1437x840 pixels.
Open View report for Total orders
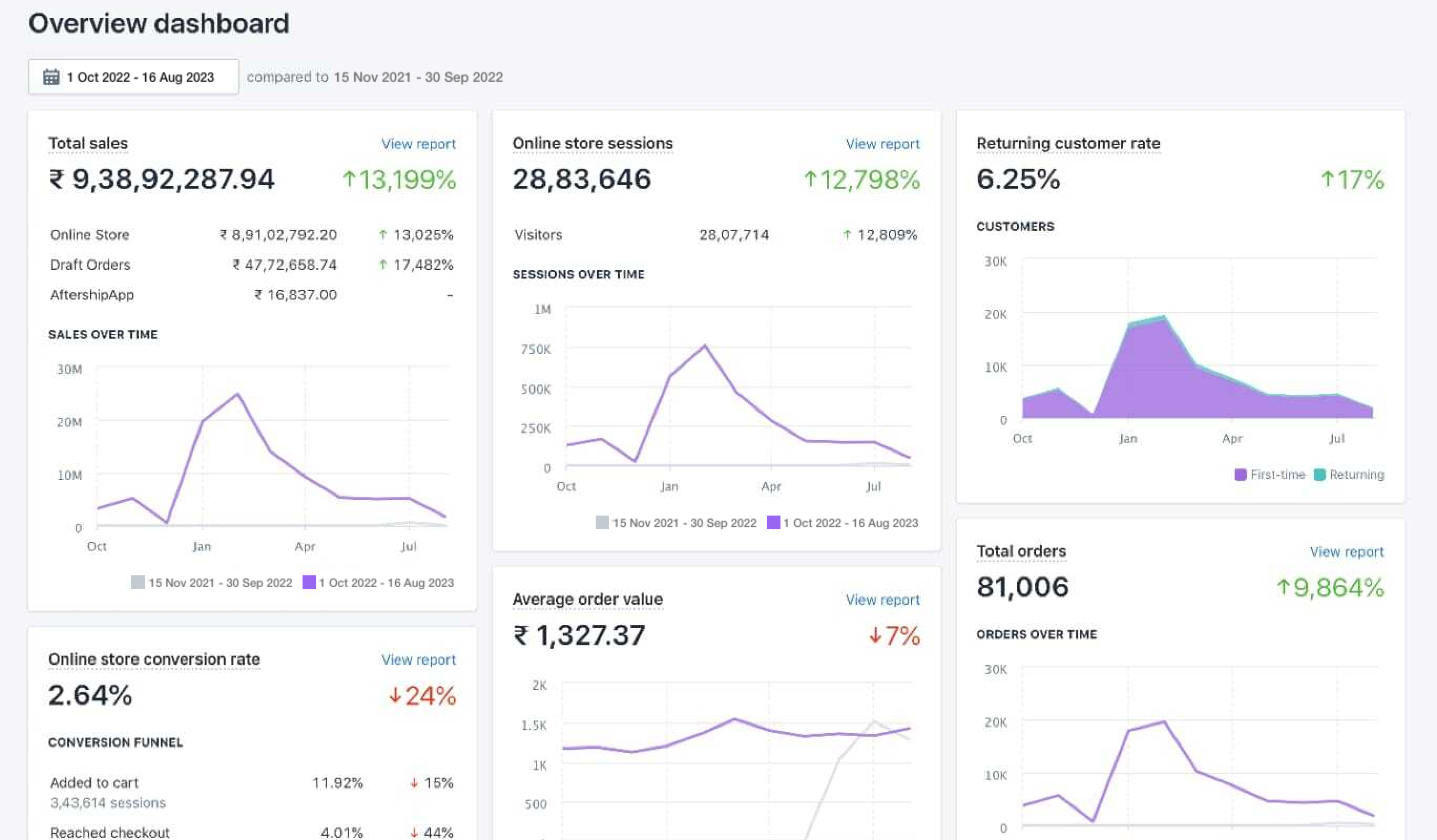click(x=1346, y=552)
